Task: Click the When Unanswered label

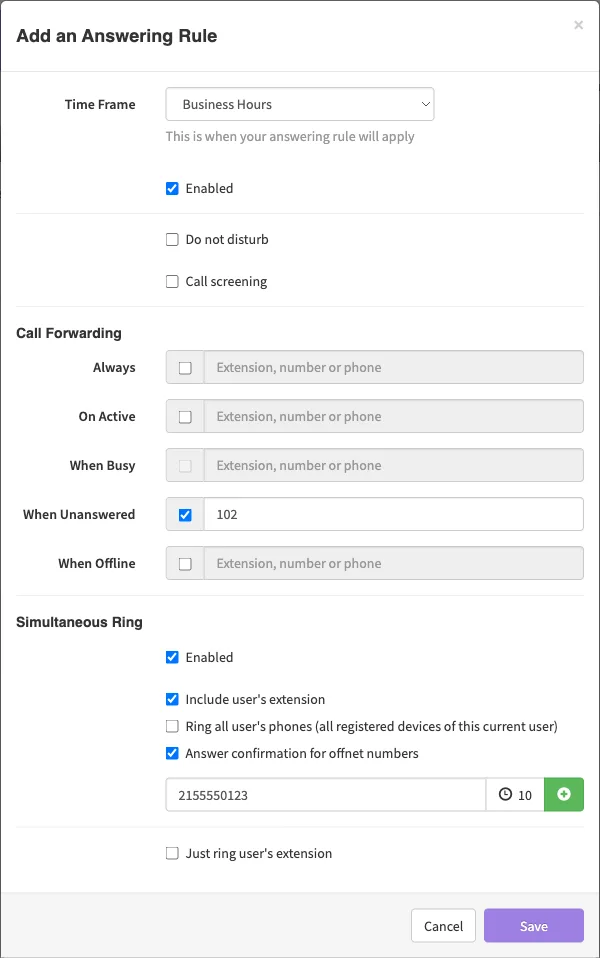Action: tap(79, 514)
